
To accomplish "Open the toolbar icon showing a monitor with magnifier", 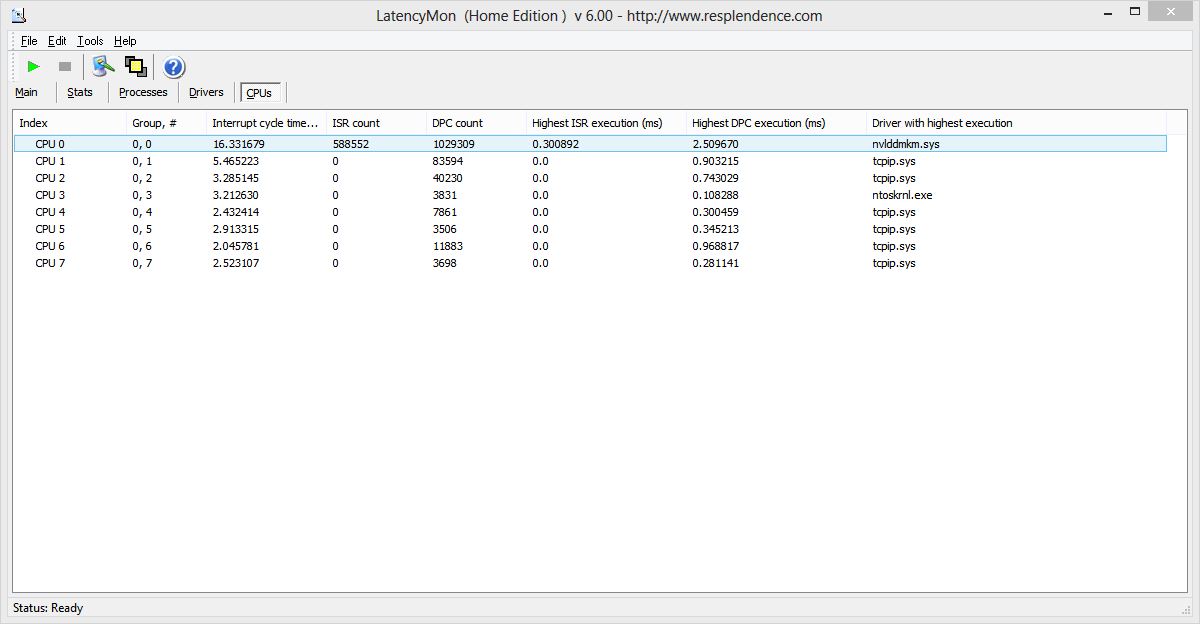I will [103, 67].
